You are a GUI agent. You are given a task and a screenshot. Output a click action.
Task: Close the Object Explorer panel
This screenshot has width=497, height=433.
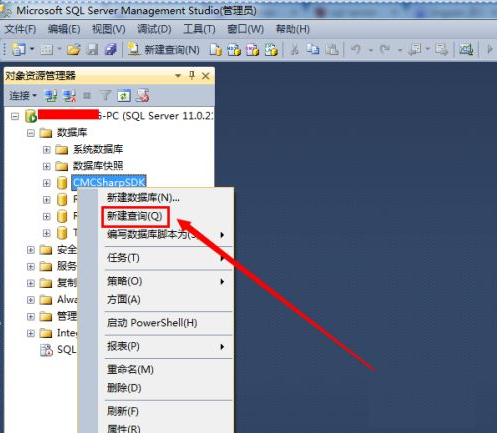click(206, 76)
